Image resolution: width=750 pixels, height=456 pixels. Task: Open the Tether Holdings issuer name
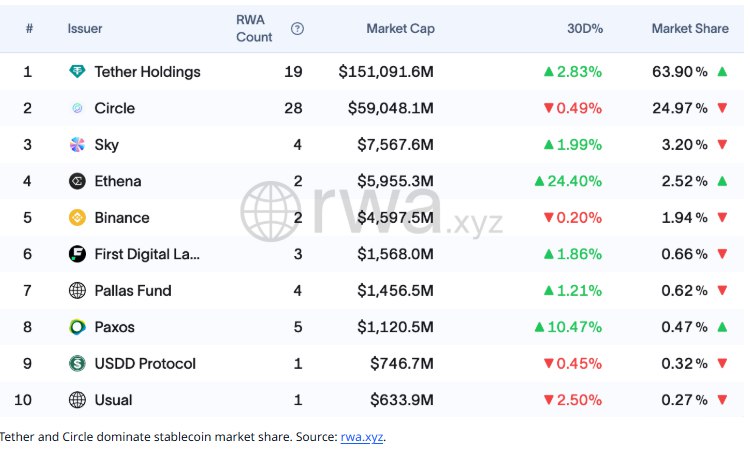coord(147,72)
